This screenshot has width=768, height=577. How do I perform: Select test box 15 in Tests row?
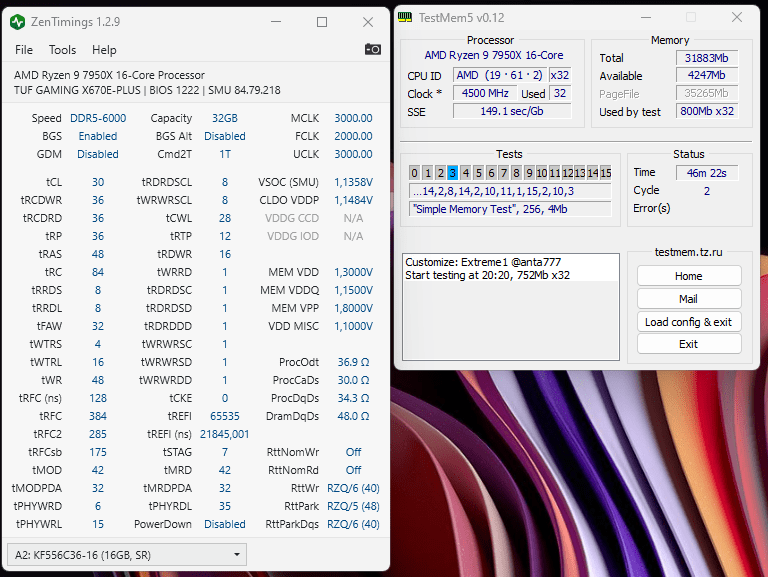coord(606,173)
